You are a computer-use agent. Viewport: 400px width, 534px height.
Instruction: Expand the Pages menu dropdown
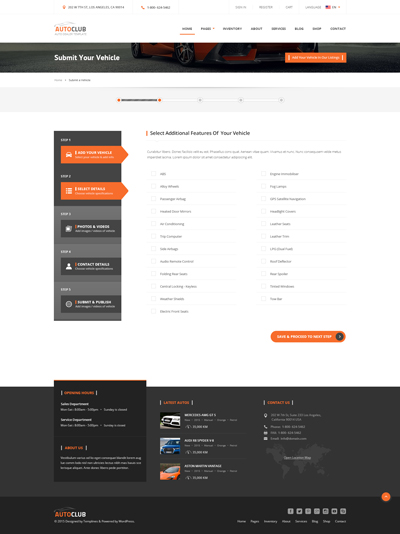[207, 29]
